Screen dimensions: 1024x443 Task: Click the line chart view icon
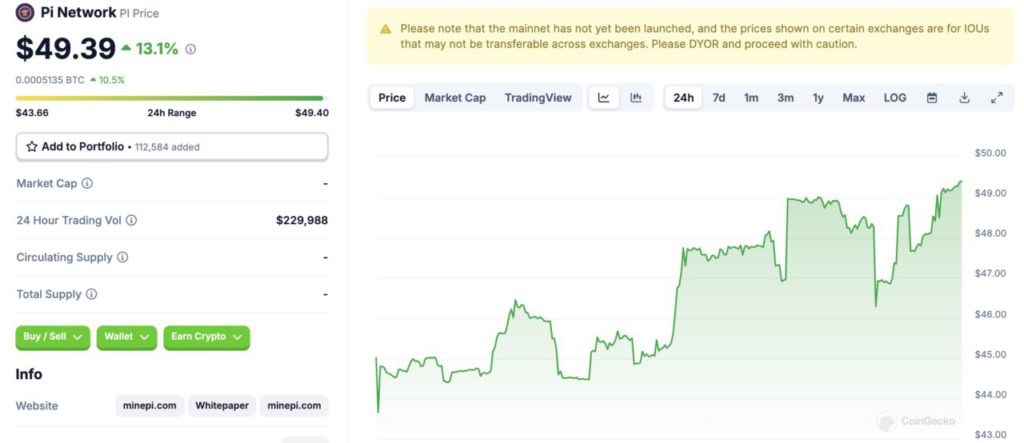click(604, 98)
